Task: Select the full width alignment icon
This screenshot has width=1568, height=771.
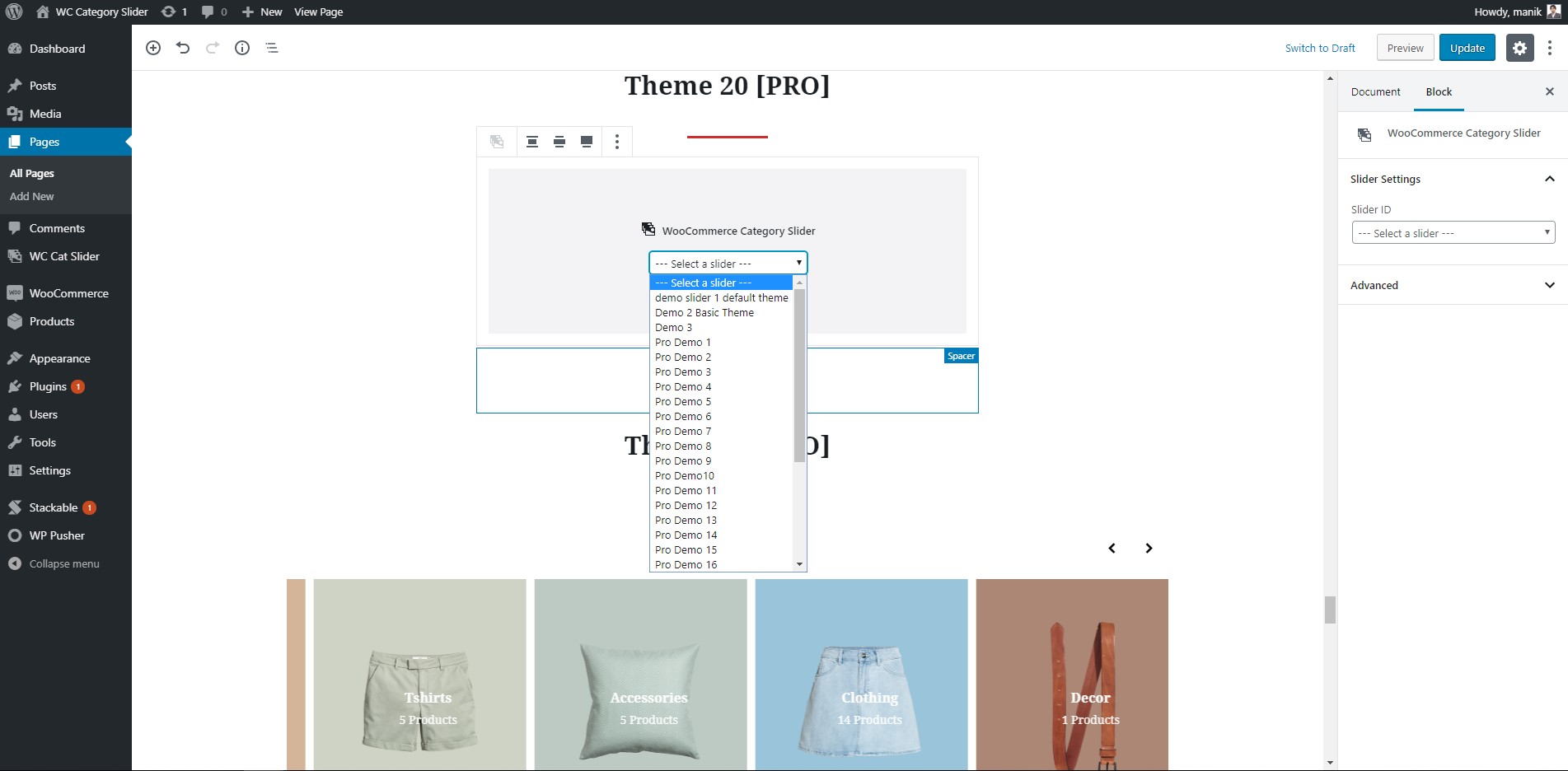Action: tap(587, 142)
